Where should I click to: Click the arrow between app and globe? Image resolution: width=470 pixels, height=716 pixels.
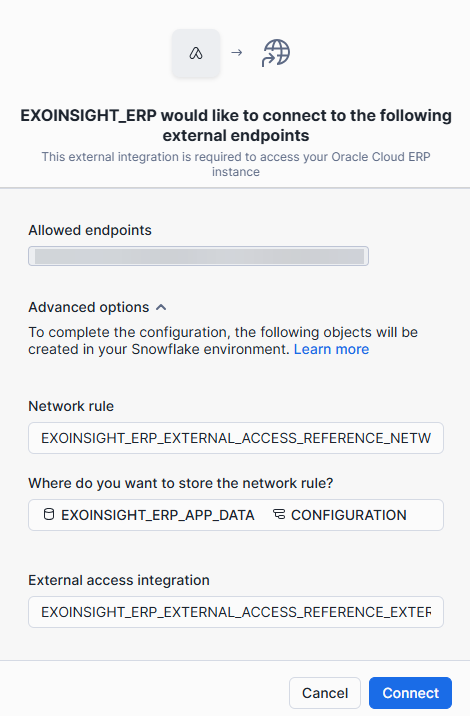237,53
